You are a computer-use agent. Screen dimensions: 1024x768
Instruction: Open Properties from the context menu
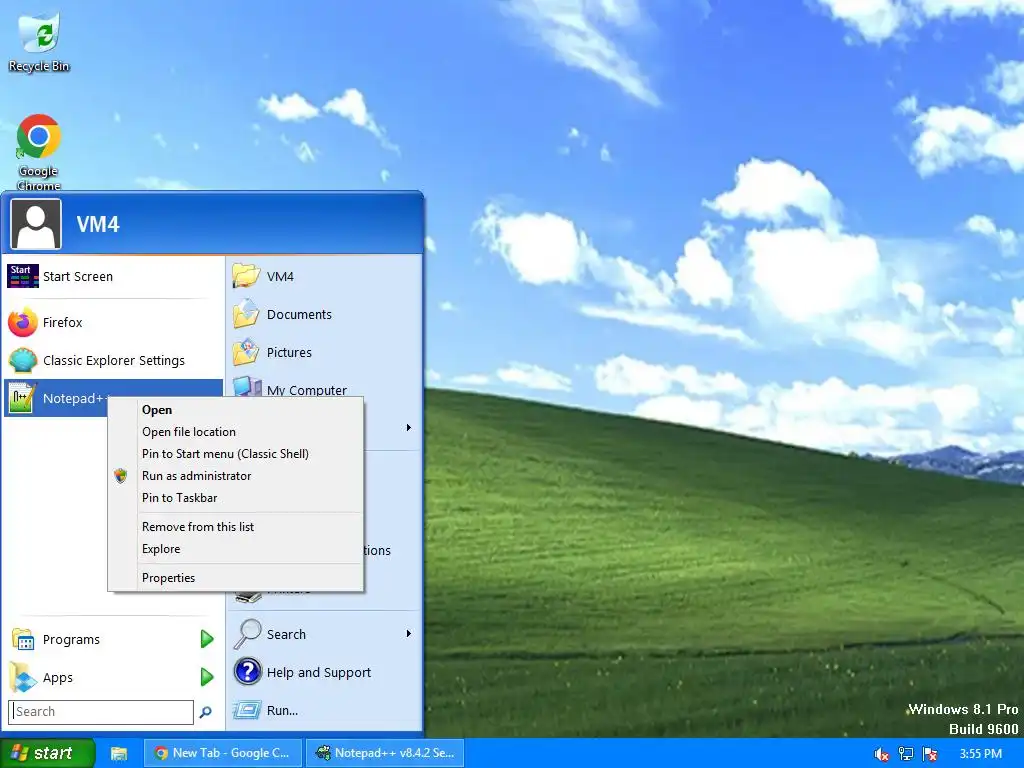236,577
